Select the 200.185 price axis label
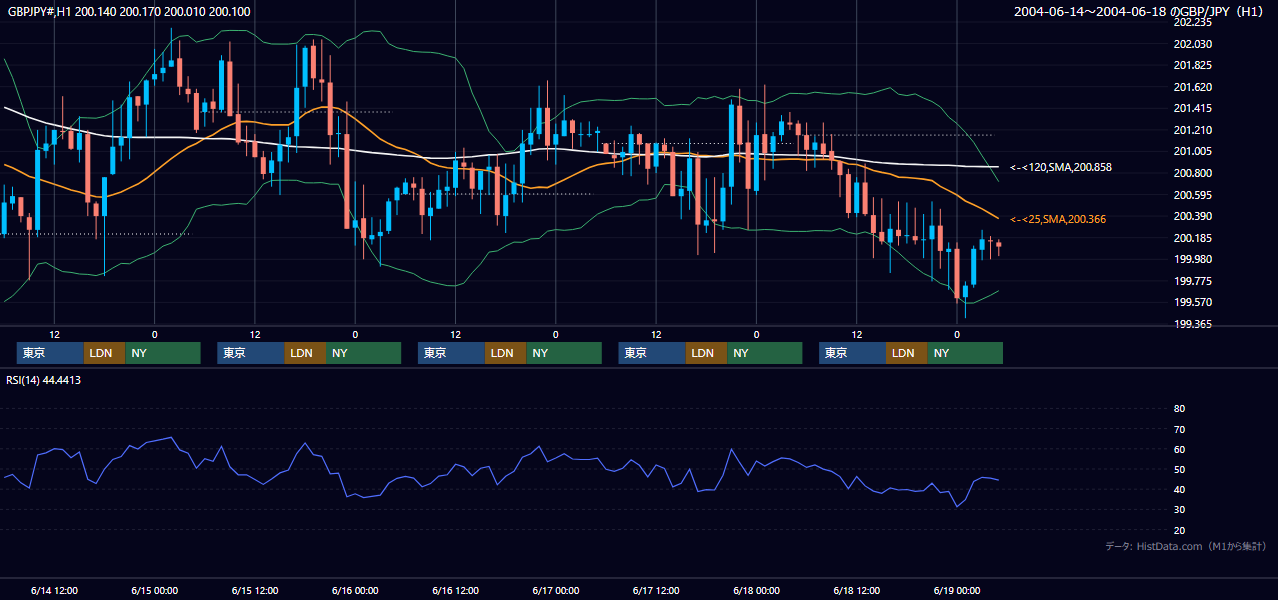1278x600 pixels. 1192,238
